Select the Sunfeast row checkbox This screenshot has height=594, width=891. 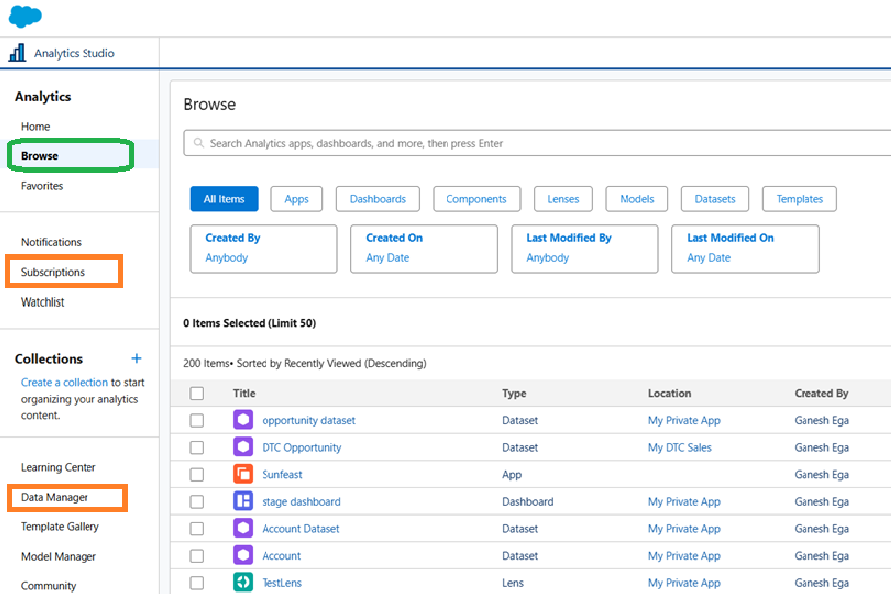click(x=197, y=474)
